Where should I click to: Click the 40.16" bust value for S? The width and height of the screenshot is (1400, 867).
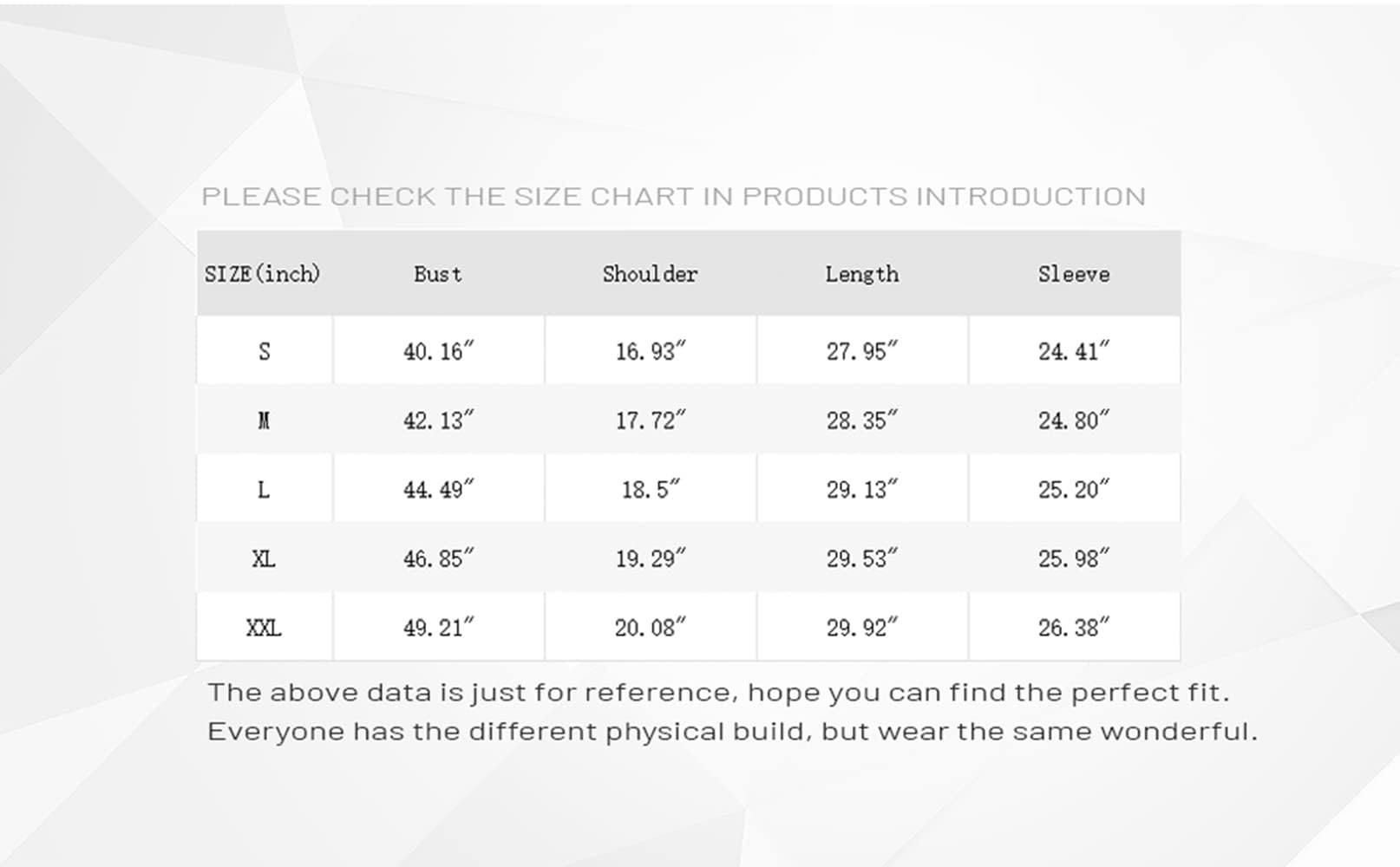(x=438, y=351)
